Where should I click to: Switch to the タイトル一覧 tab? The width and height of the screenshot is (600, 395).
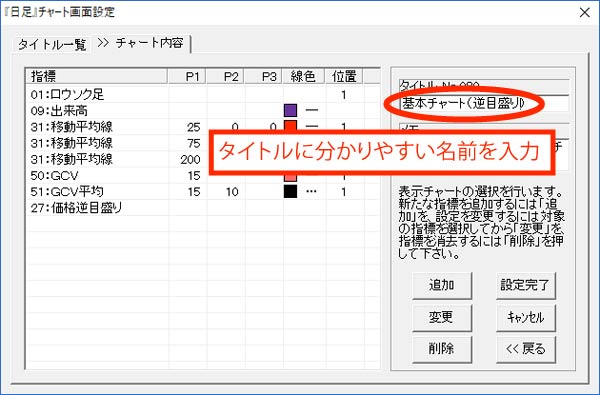[52, 45]
